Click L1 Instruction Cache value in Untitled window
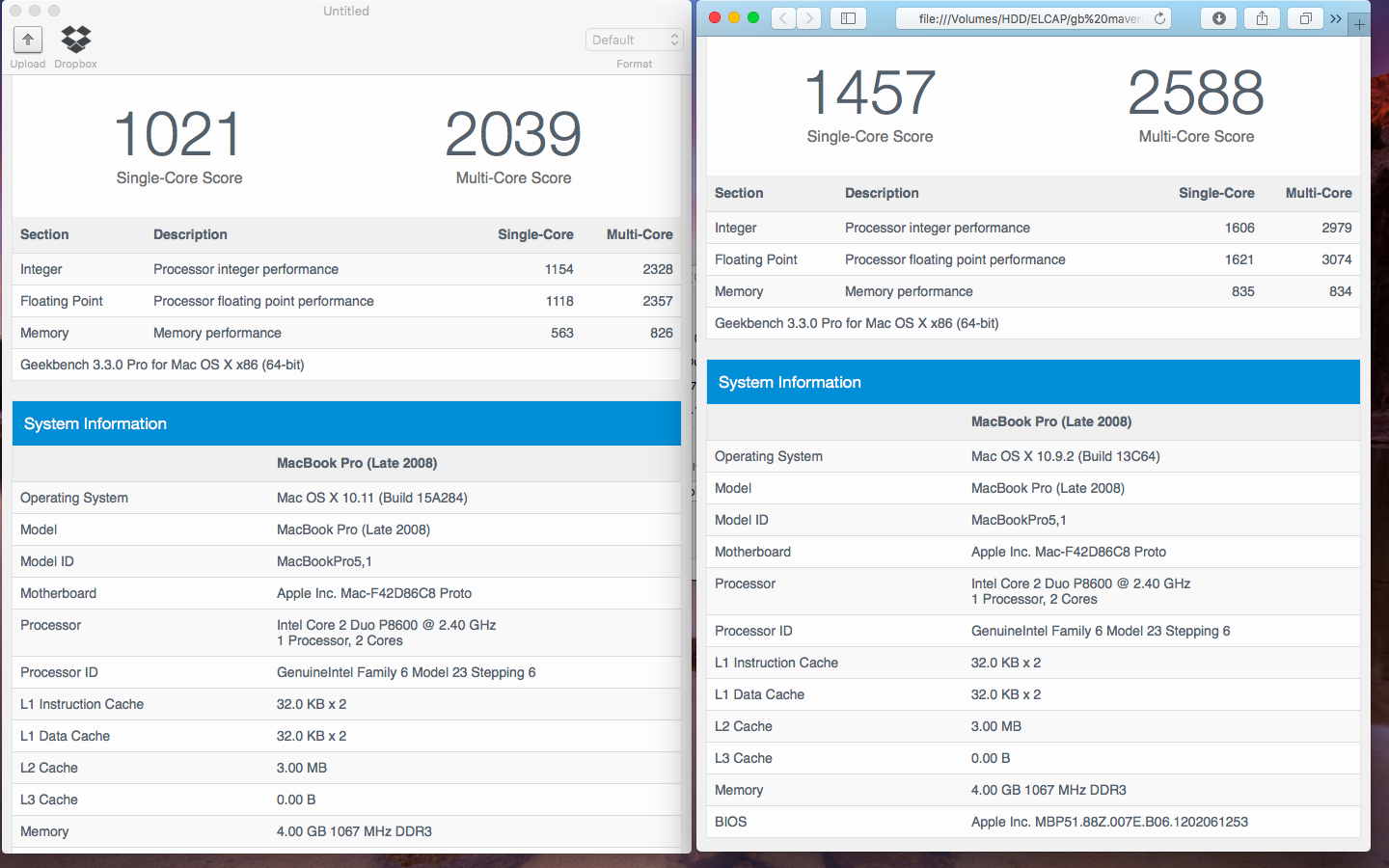This screenshot has height=868, width=1389. 312,704
